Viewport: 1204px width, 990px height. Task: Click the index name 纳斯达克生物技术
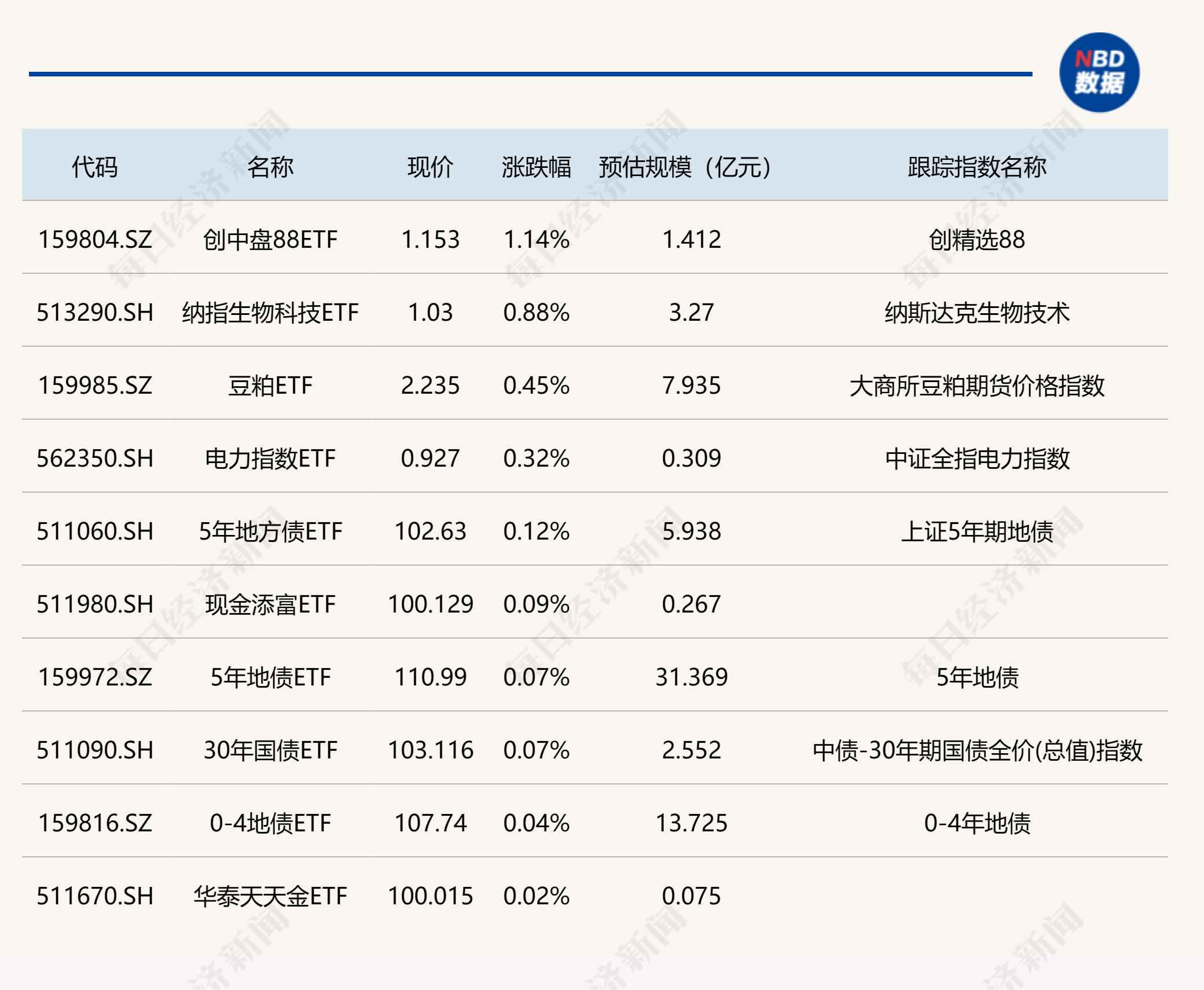(x=977, y=313)
